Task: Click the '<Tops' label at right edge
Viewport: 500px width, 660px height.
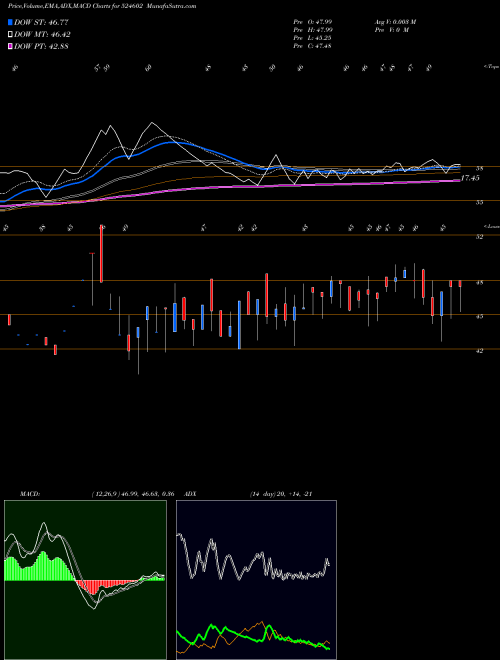Action: [x=491, y=67]
